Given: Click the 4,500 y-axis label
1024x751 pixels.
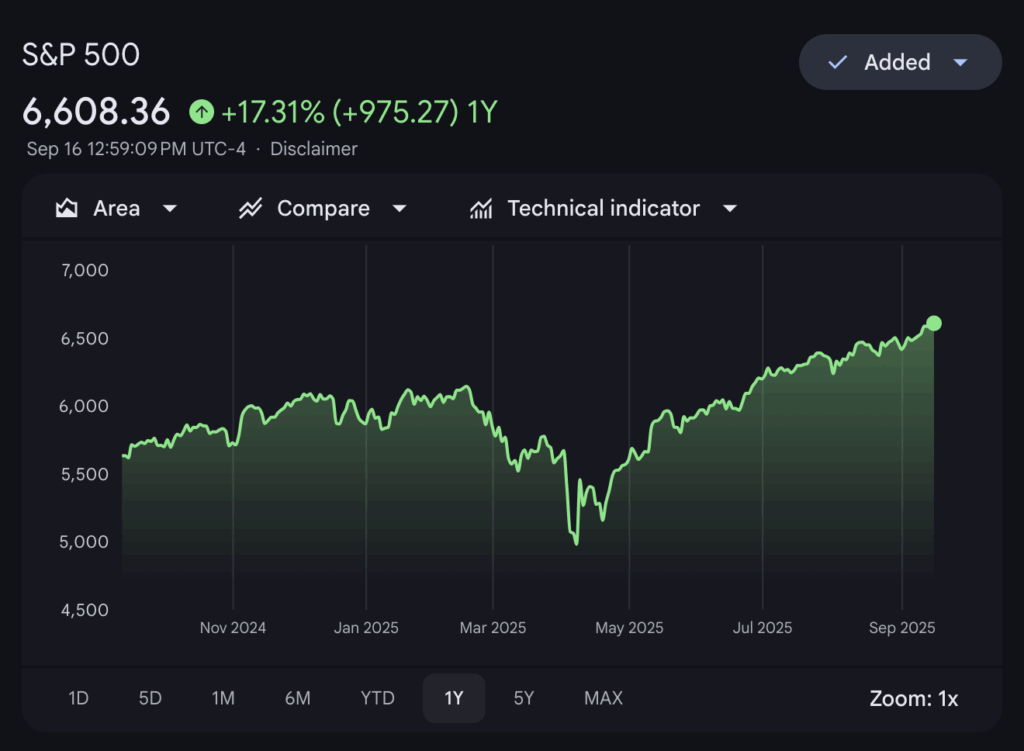Looking at the screenshot, I should (x=85, y=610).
